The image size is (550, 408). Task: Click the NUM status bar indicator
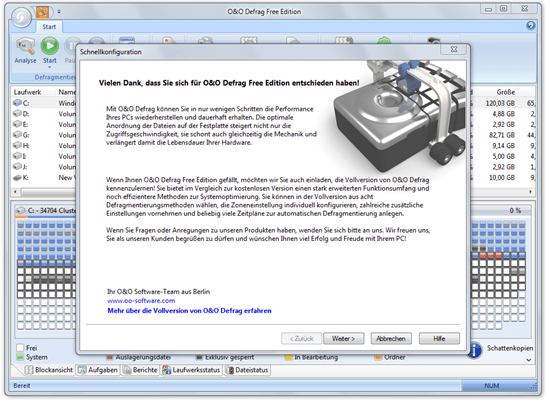(x=491, y=386)
